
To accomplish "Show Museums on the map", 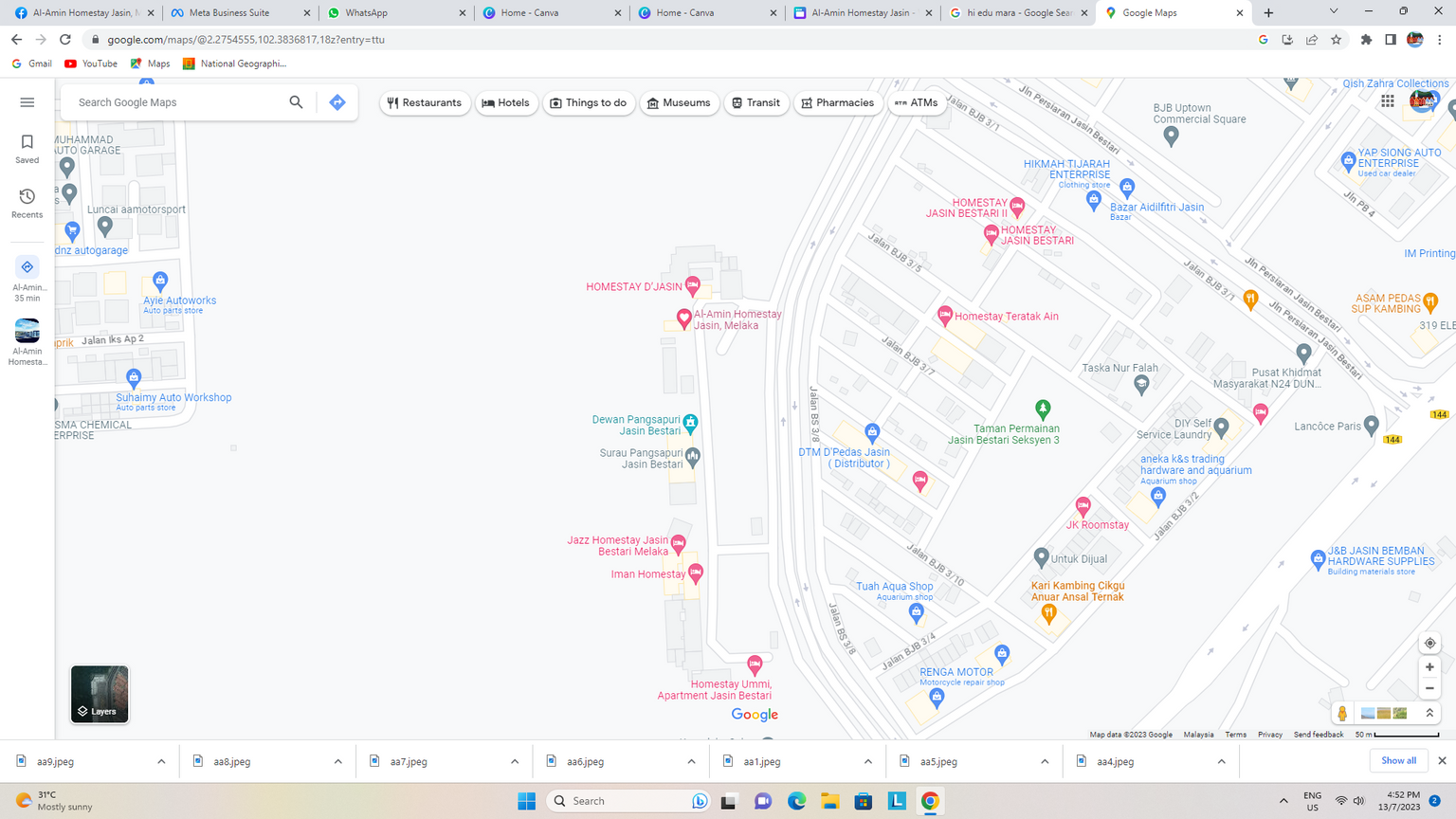I will click(x=679, y=102).
